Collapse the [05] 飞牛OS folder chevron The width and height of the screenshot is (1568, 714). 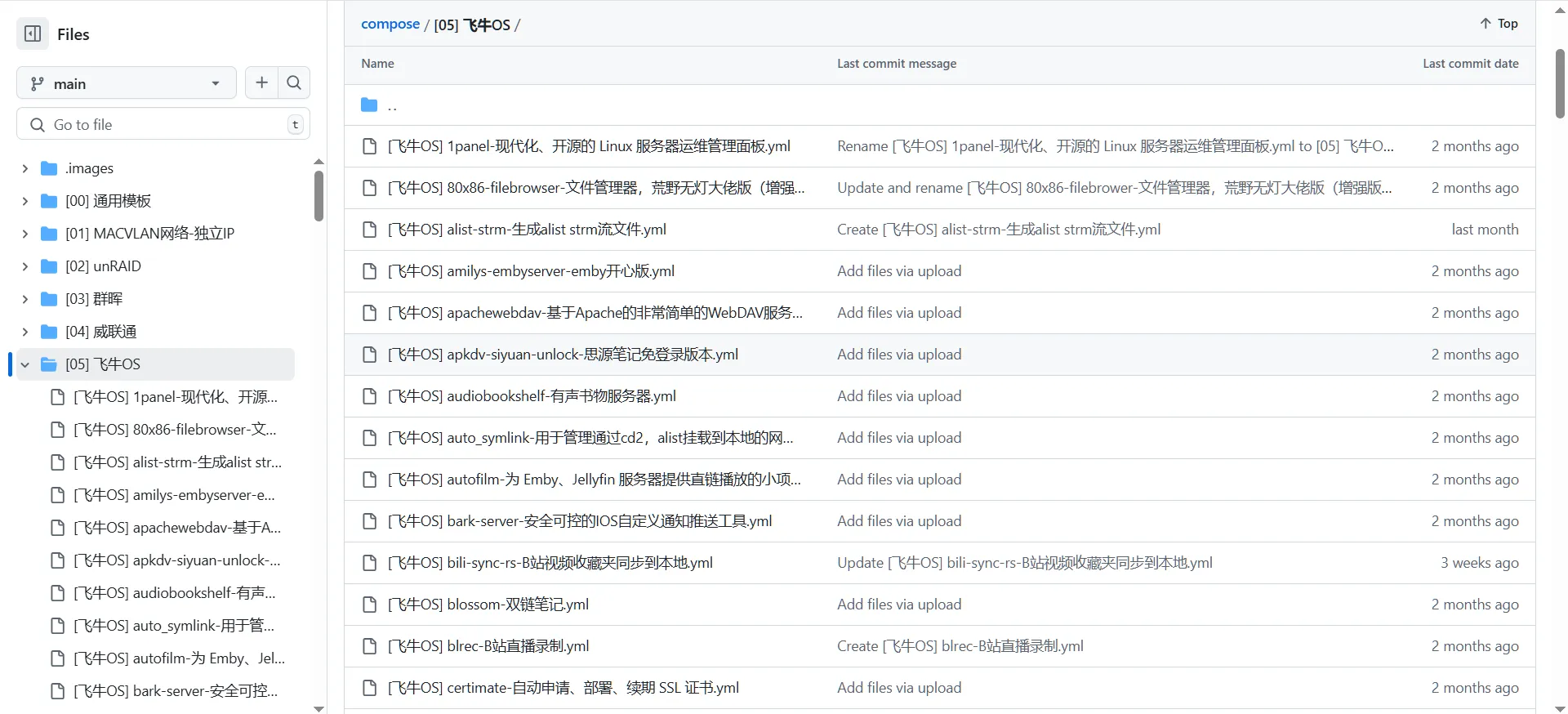(25, 364)
